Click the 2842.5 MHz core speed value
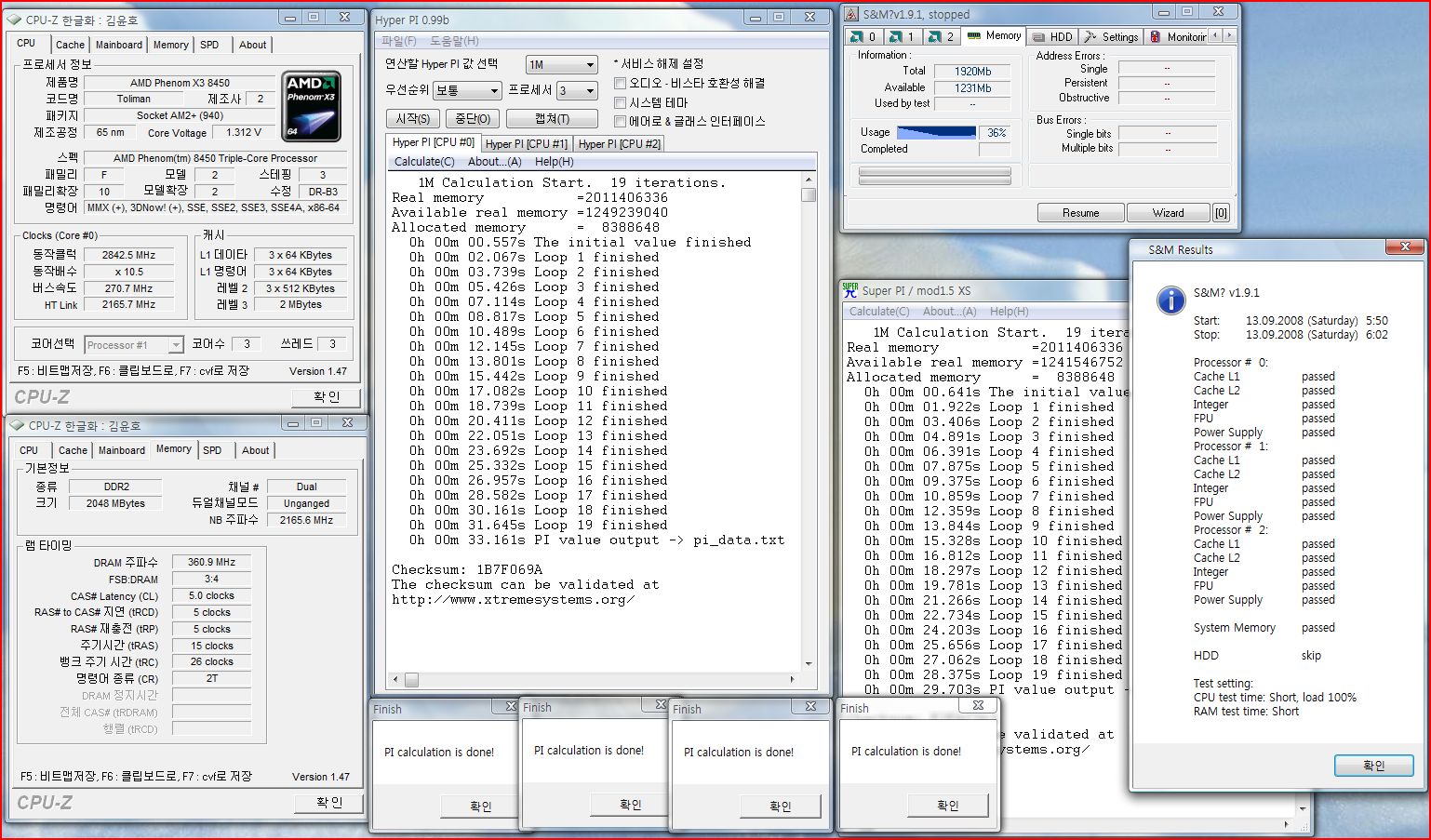This screenshot has width=1431, height=840. click(x=128, y=255)
